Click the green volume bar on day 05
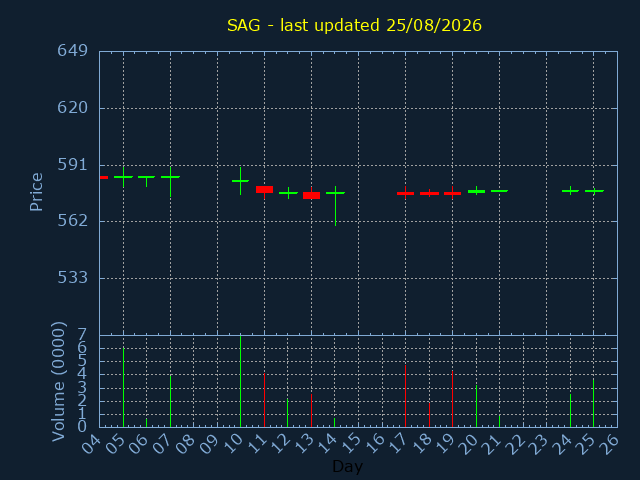Viewport: 640px width, 480px height. [123, 387]
